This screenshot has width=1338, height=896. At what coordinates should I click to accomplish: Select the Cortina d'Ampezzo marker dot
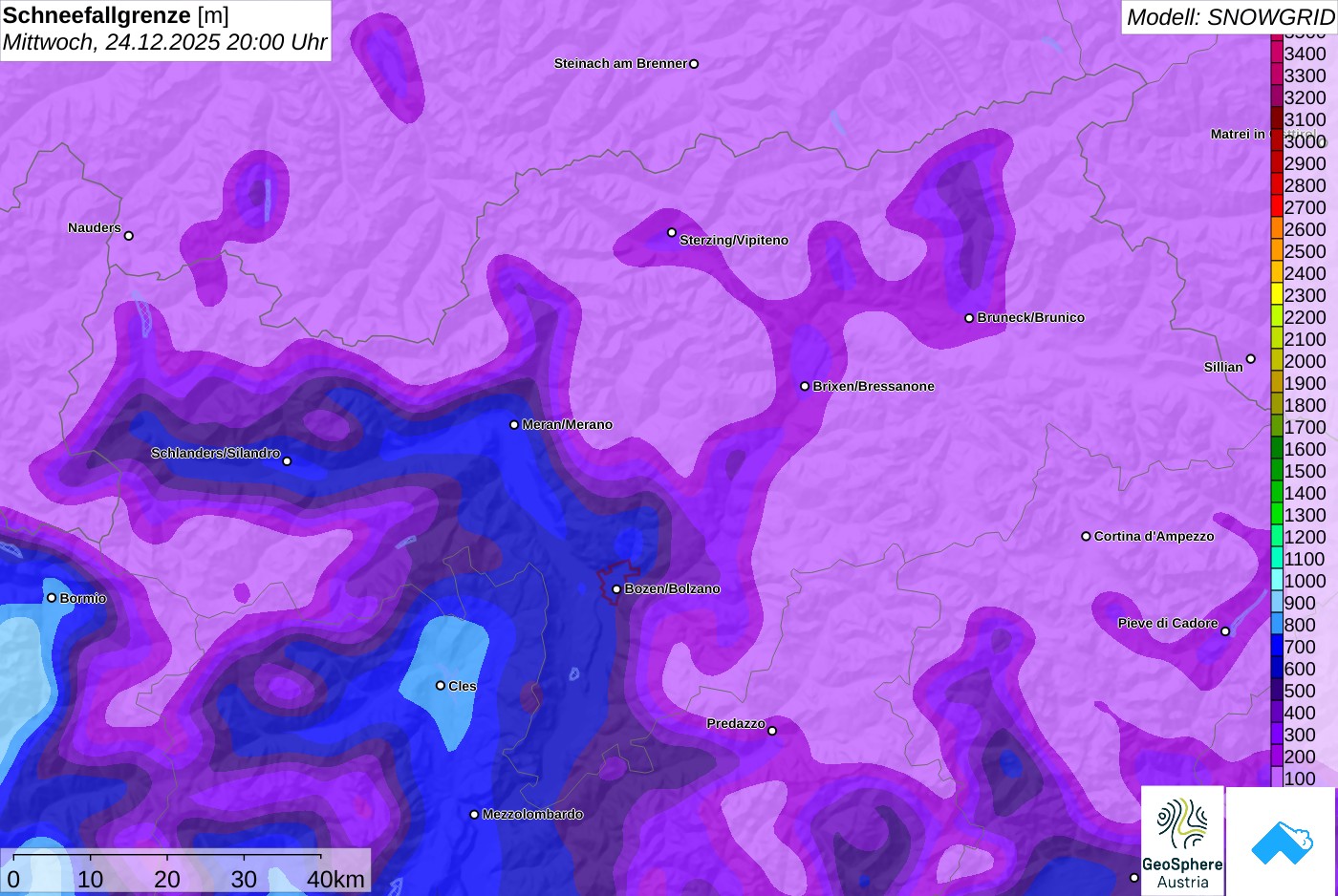tap(1086, 536)
